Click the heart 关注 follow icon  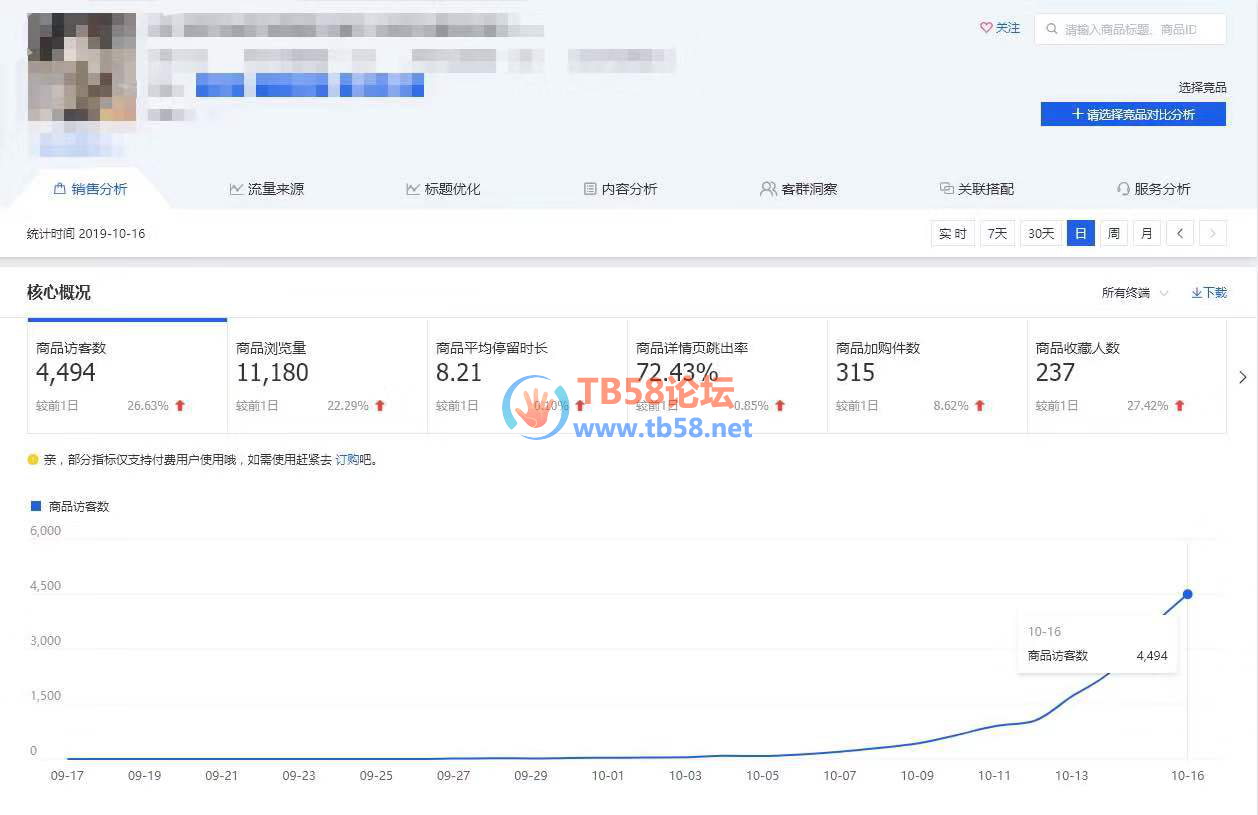pos(986,28)
